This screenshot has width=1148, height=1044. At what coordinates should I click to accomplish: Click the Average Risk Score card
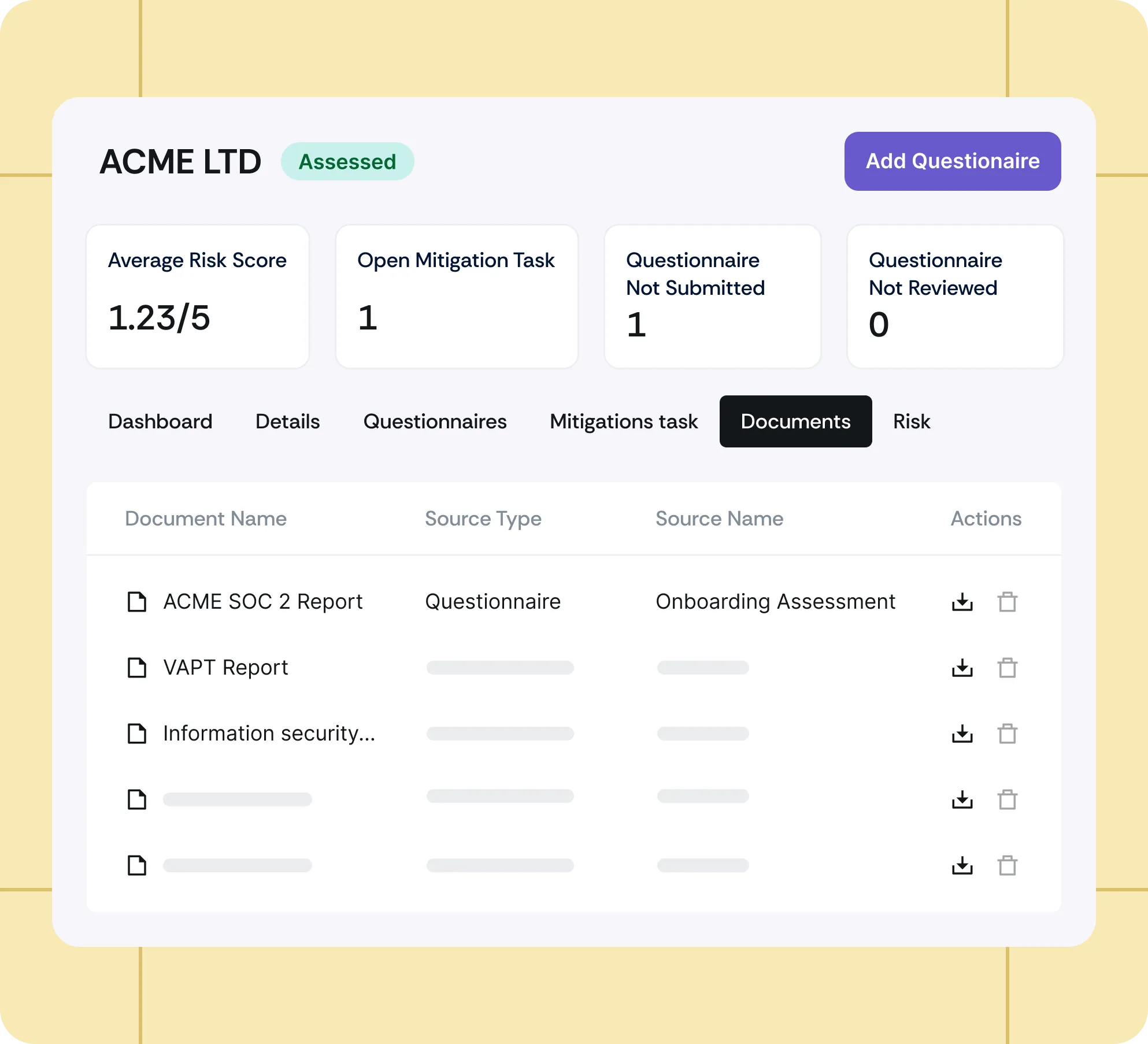198,296
